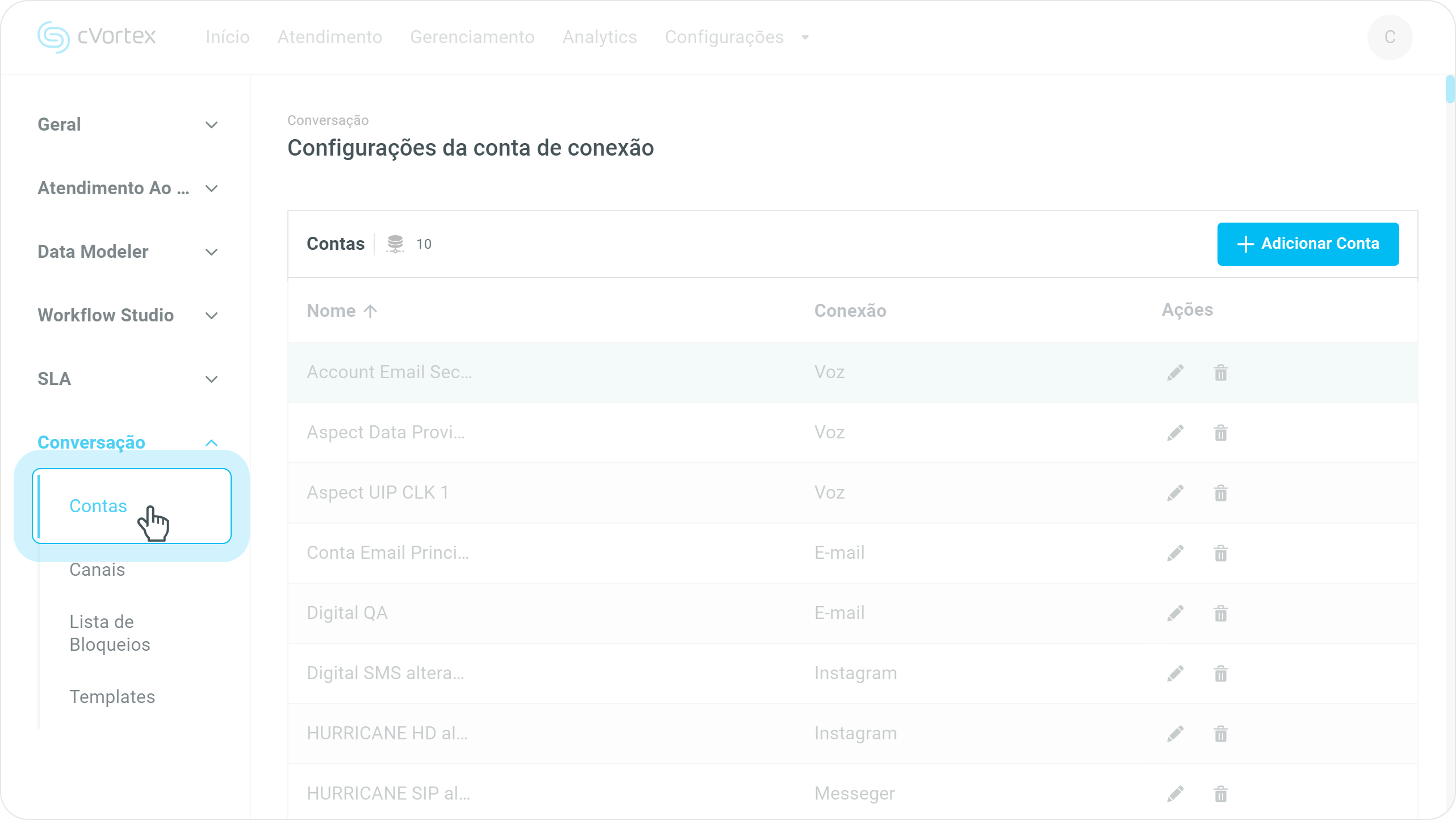Delete the Digital SMS altera... account
Image resolution: width=1456 pixels, height=820 pixels.
(1220, 673)
